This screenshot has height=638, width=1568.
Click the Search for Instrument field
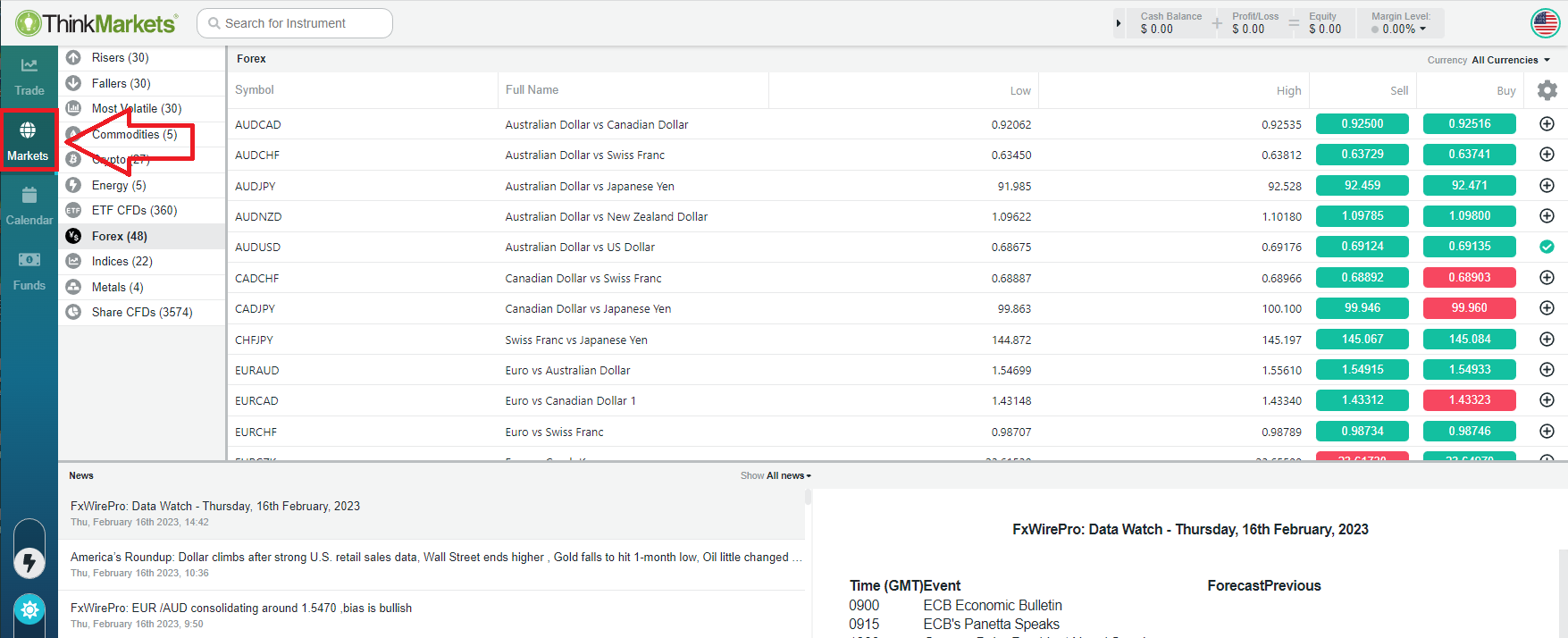(x=295, y=23)
